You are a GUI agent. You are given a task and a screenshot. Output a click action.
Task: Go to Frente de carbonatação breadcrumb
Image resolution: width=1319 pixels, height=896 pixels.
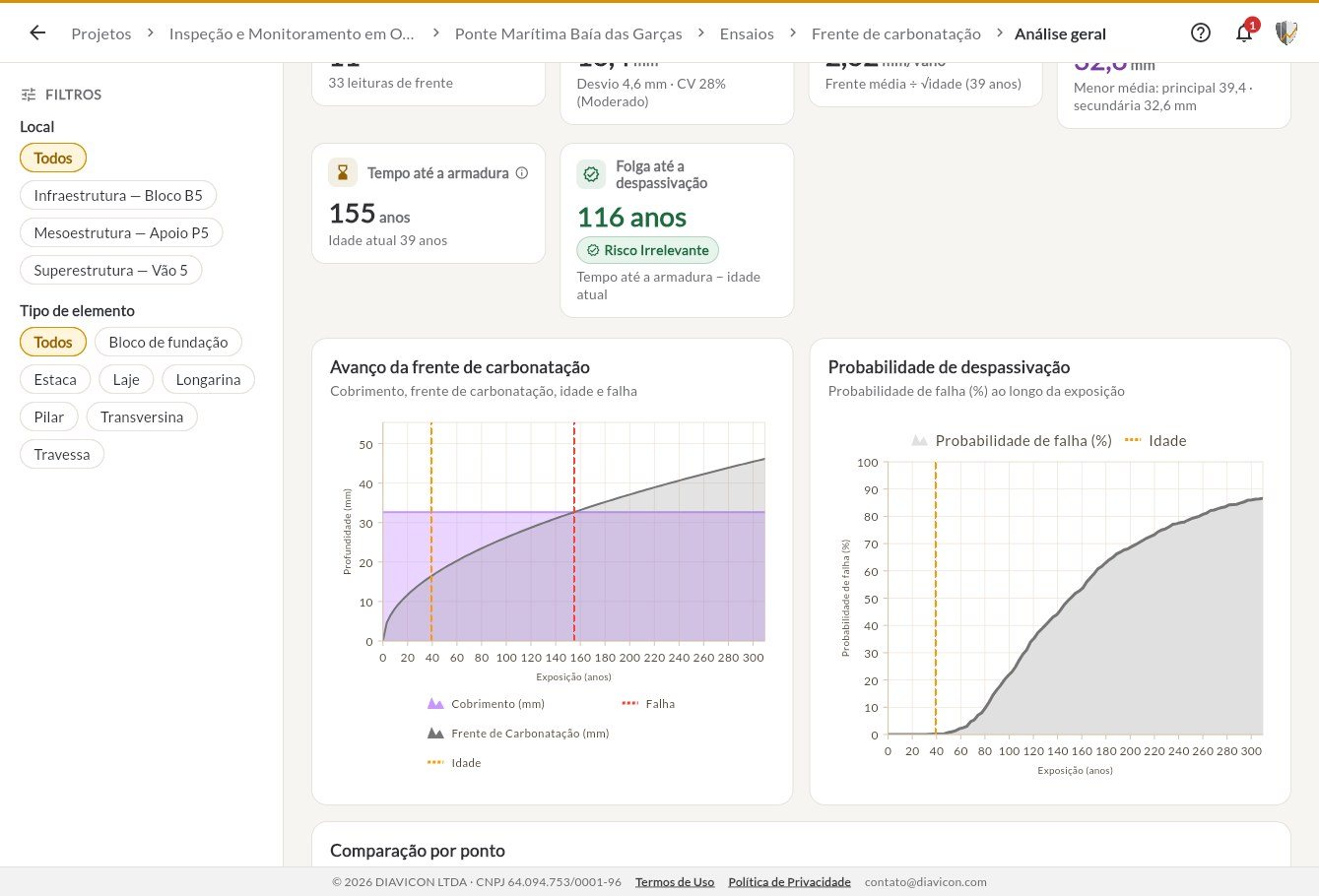pos(896,33)
